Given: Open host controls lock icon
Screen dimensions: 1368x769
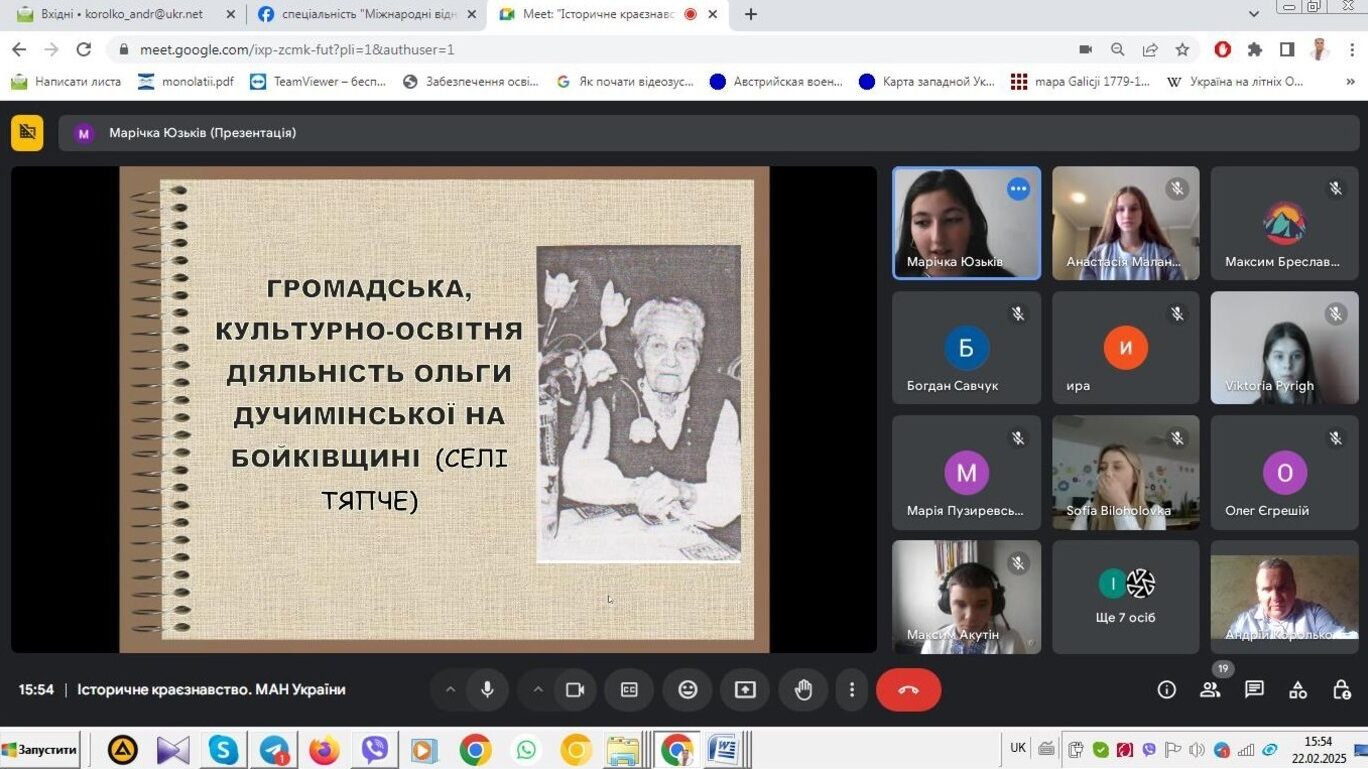Looking at the screenshot, I should click(x=1342, y=690).
